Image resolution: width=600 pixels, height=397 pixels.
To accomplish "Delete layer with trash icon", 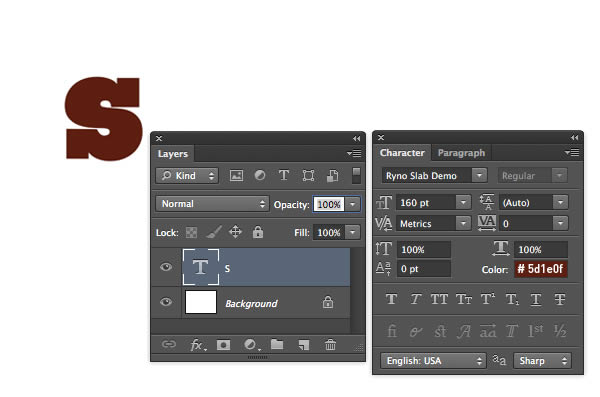I will [x=330, y=345].
